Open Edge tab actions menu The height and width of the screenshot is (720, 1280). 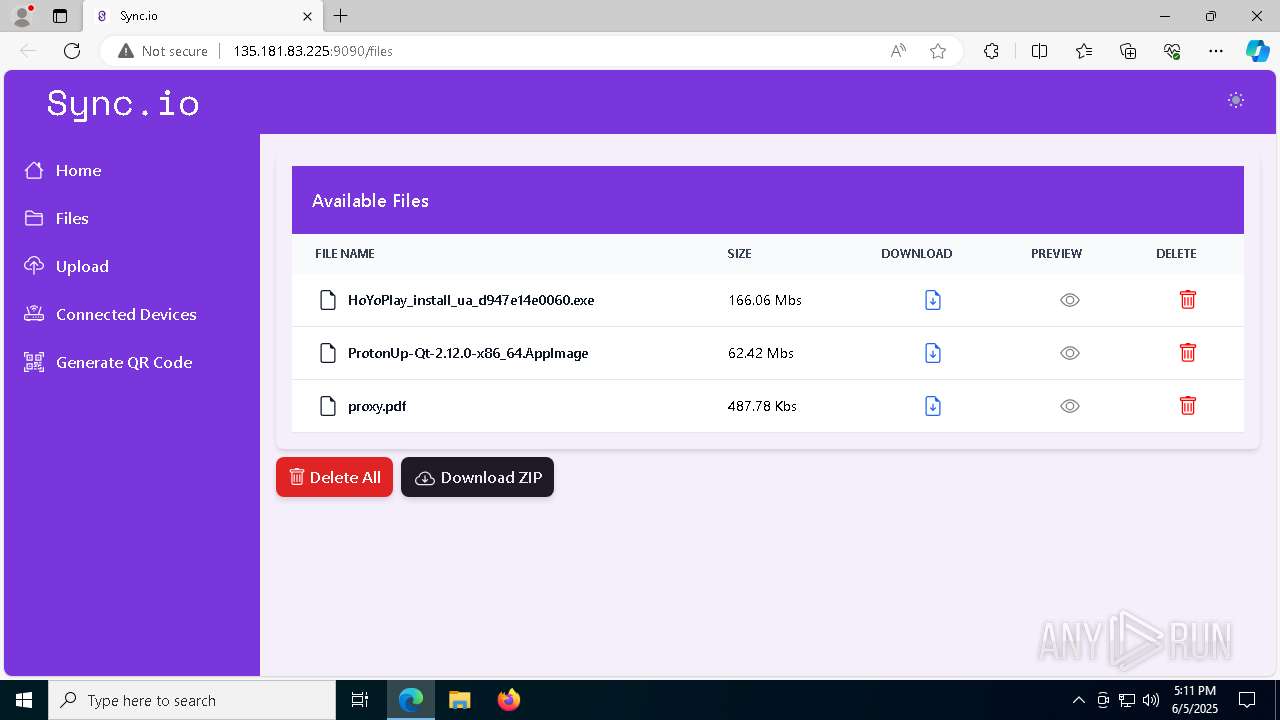[x=60, y=16]
